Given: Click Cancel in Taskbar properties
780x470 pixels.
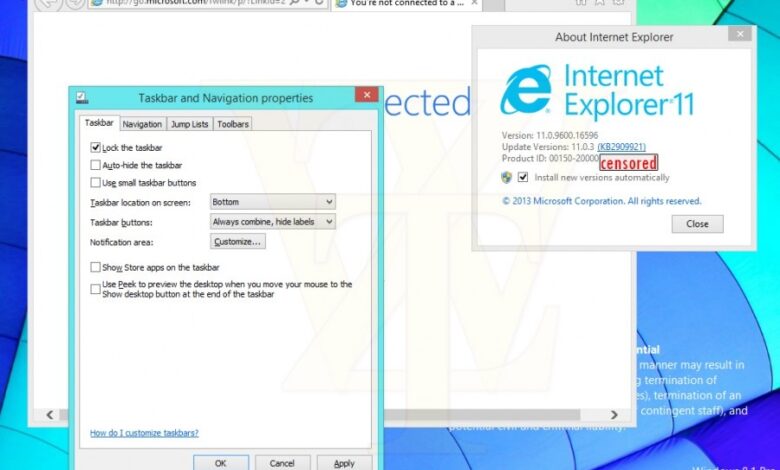Looking at the screenshot, I should pos(282,463).
